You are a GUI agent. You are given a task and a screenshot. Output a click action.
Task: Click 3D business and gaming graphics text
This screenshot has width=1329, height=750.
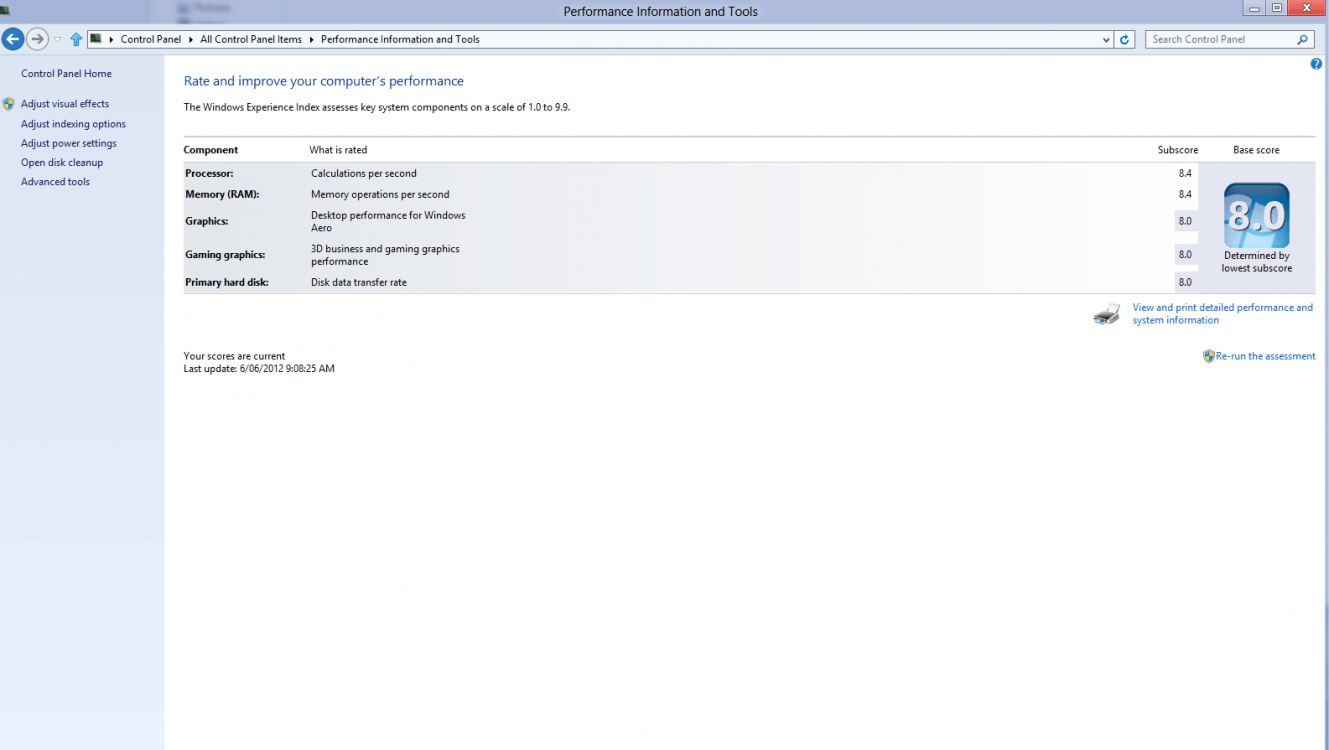pyautogui.click(x=385, y=255)
